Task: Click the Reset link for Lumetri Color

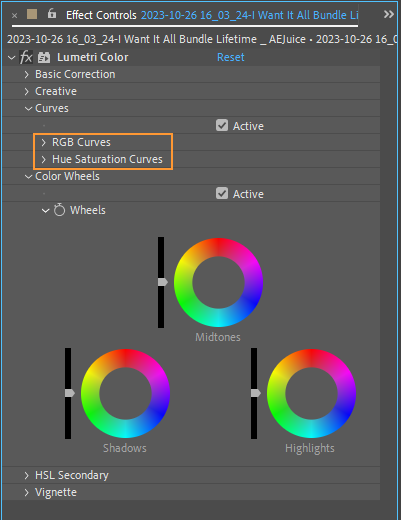Action: point(231,57)
